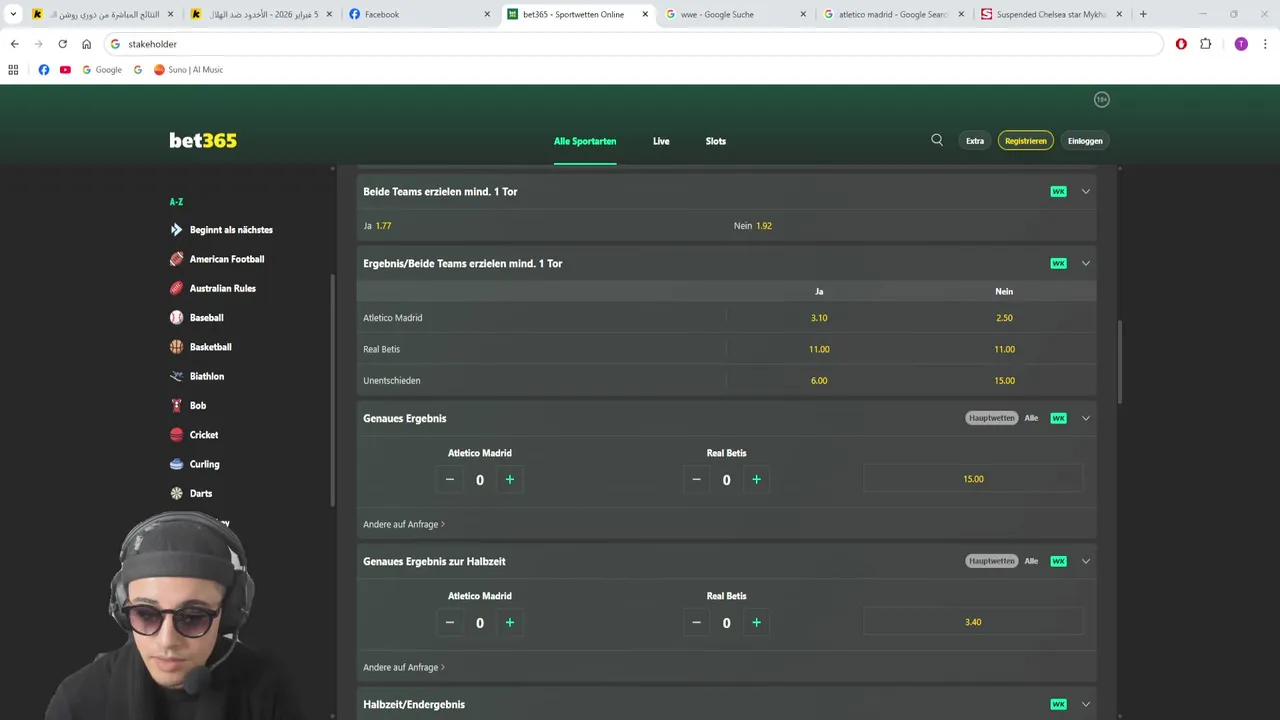Switch to the wwe Google Suche tab
The width and height of the screenshot is (1280, 720).
[737, 14]
